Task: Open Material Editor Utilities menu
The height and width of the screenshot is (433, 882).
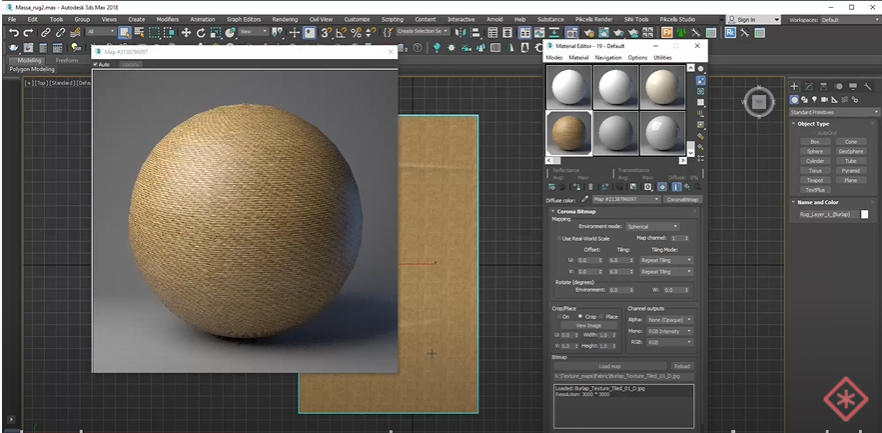Action: tap(663, 57)
